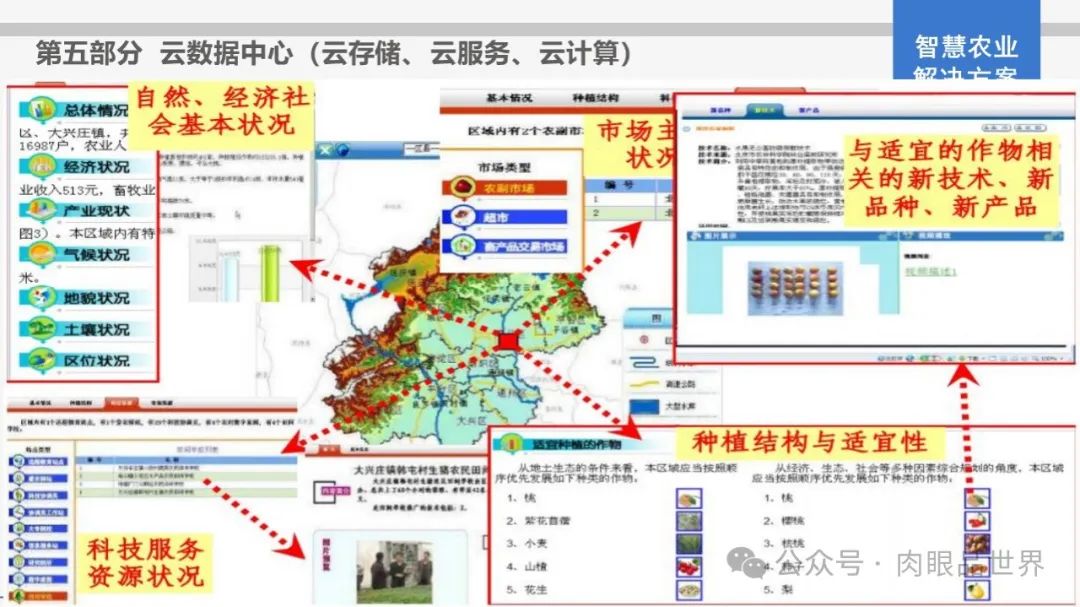Switch to the 基本情况 tab above market panel
Screen dimensions: 1080x607
point(509,99)
